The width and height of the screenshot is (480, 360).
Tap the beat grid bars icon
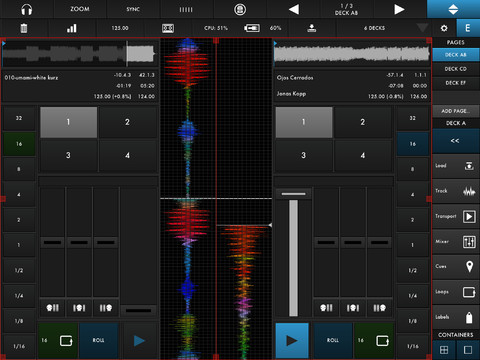pyautogui.click(x=186, y=9)
